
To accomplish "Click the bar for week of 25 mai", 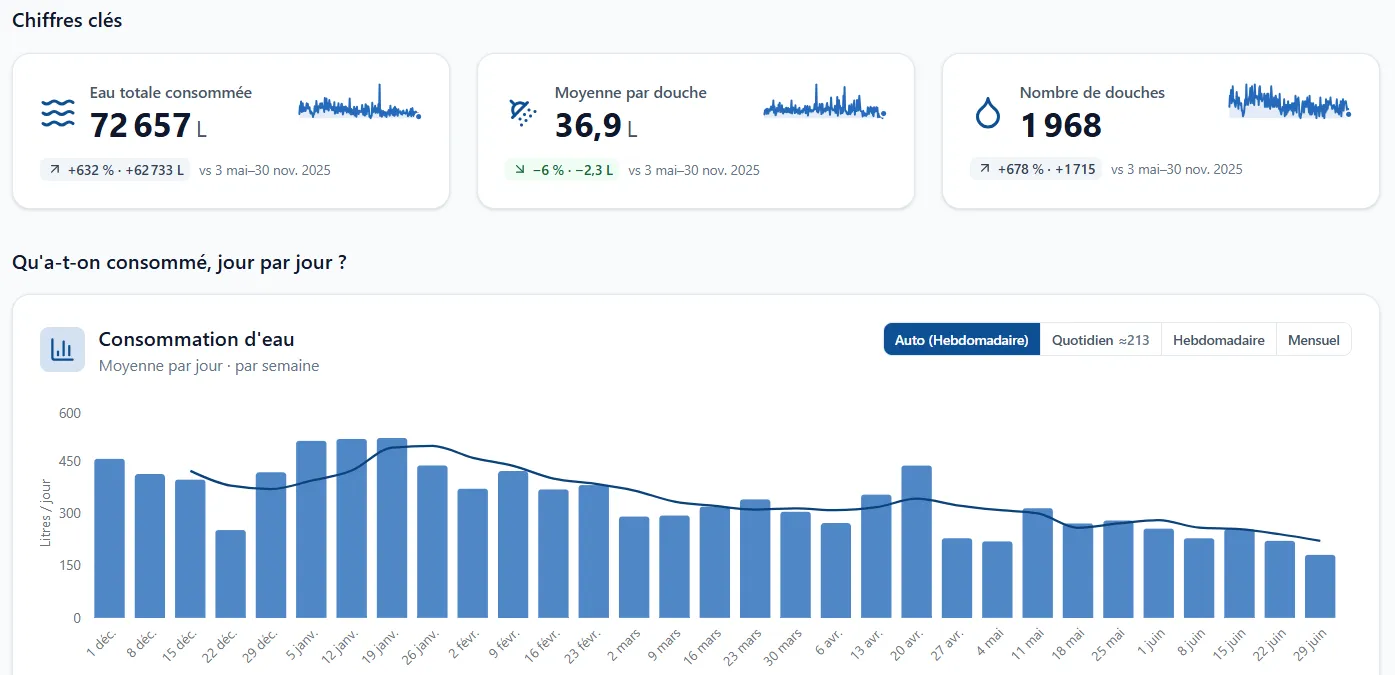I will pos(1119,570).
